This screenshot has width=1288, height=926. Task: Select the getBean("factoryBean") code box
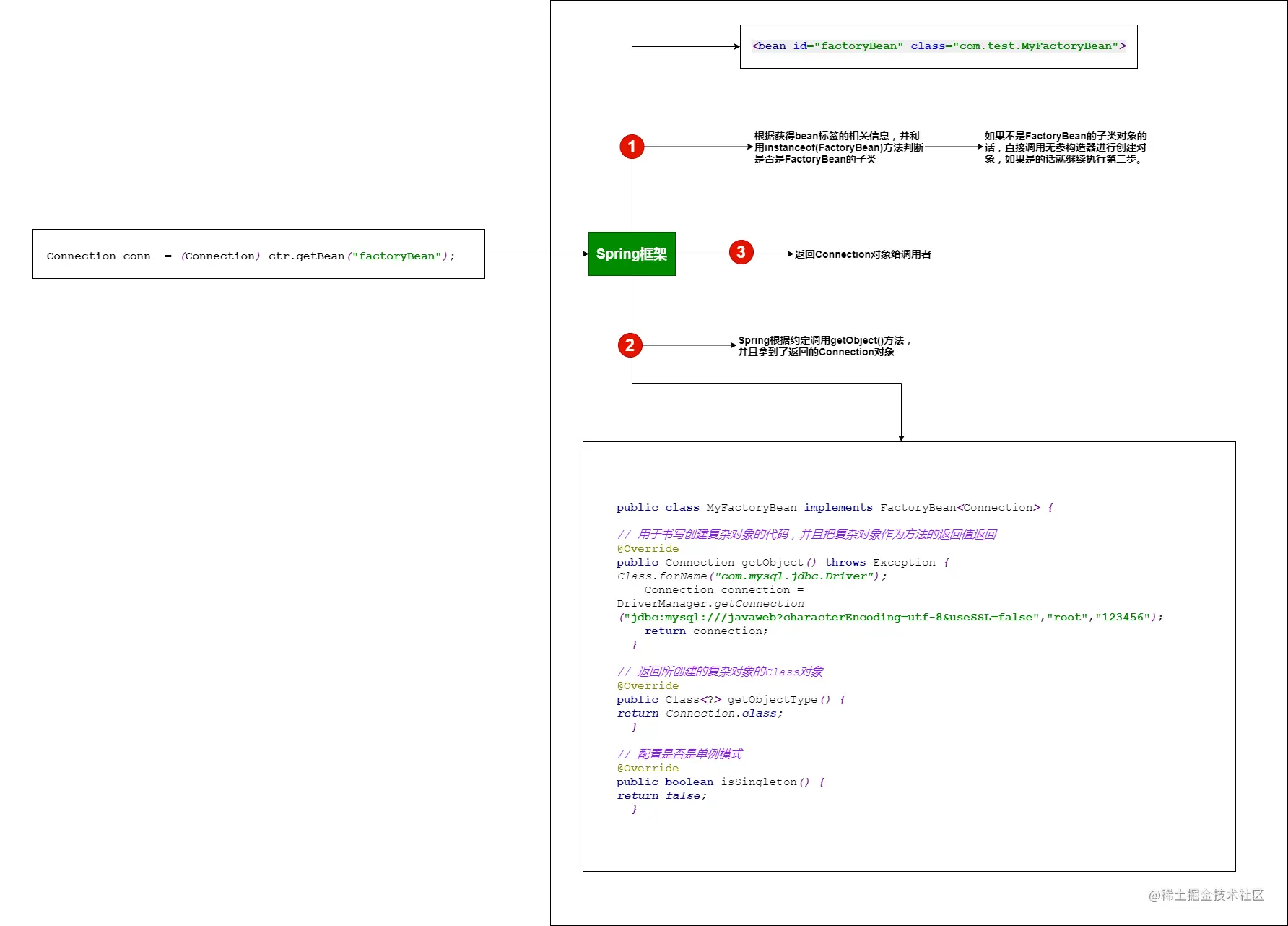coord(258,254)
